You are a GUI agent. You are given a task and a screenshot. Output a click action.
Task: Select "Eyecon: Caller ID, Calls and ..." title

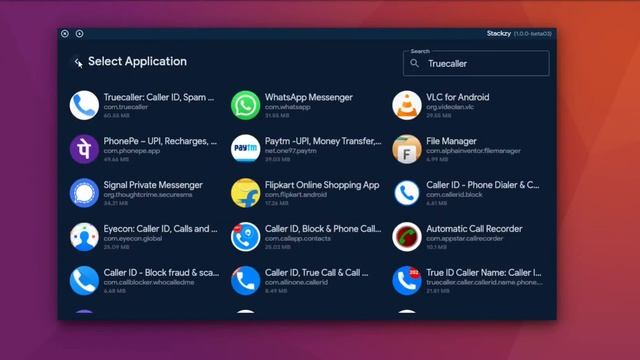pos(160,229)
